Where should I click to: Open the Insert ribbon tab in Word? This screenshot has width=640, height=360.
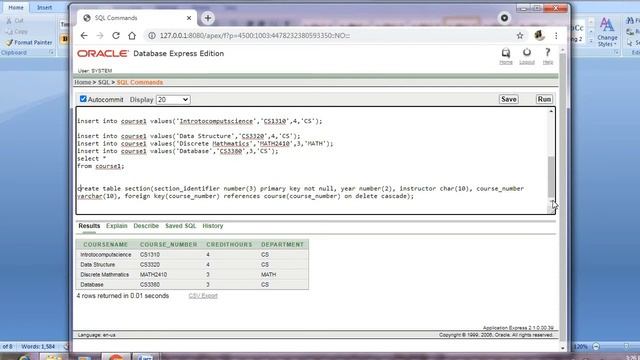[44, 7]
